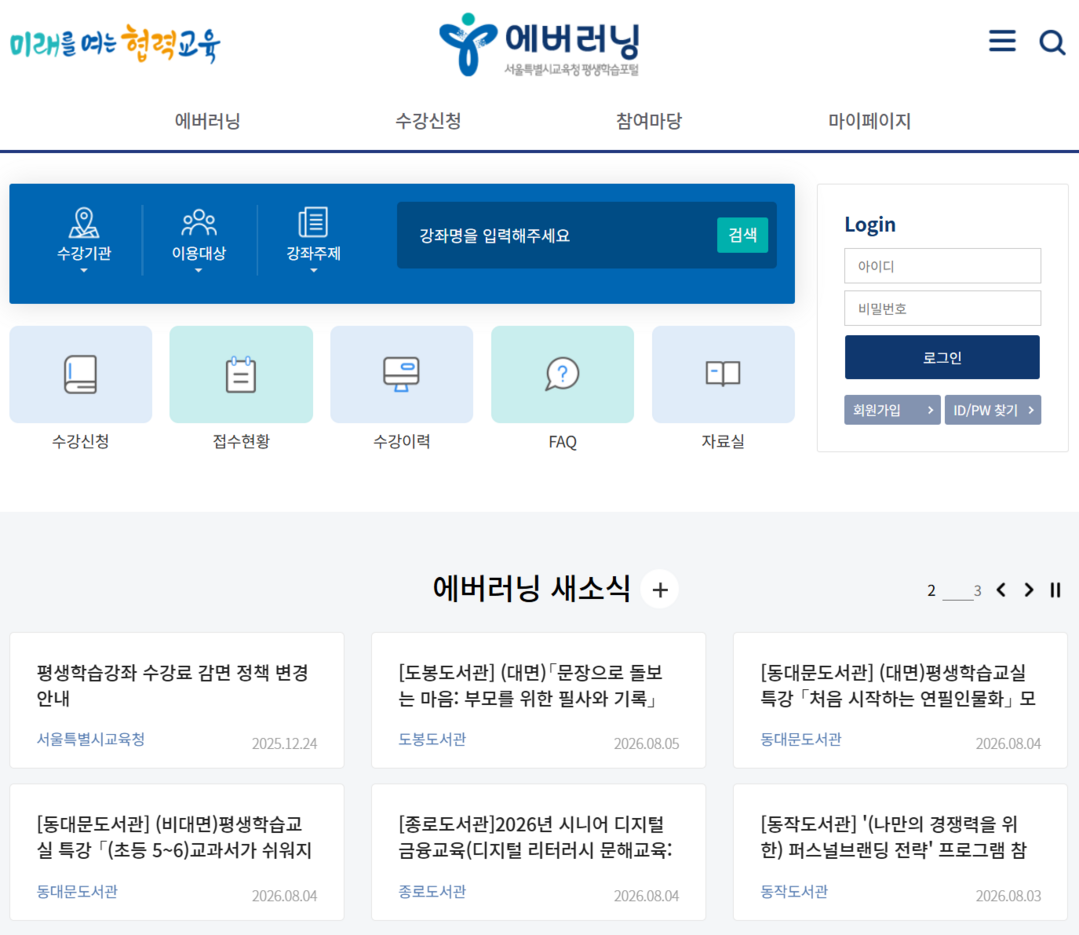
Task: Open the 참여마당 main menu
Action: (x=649, y=121)
